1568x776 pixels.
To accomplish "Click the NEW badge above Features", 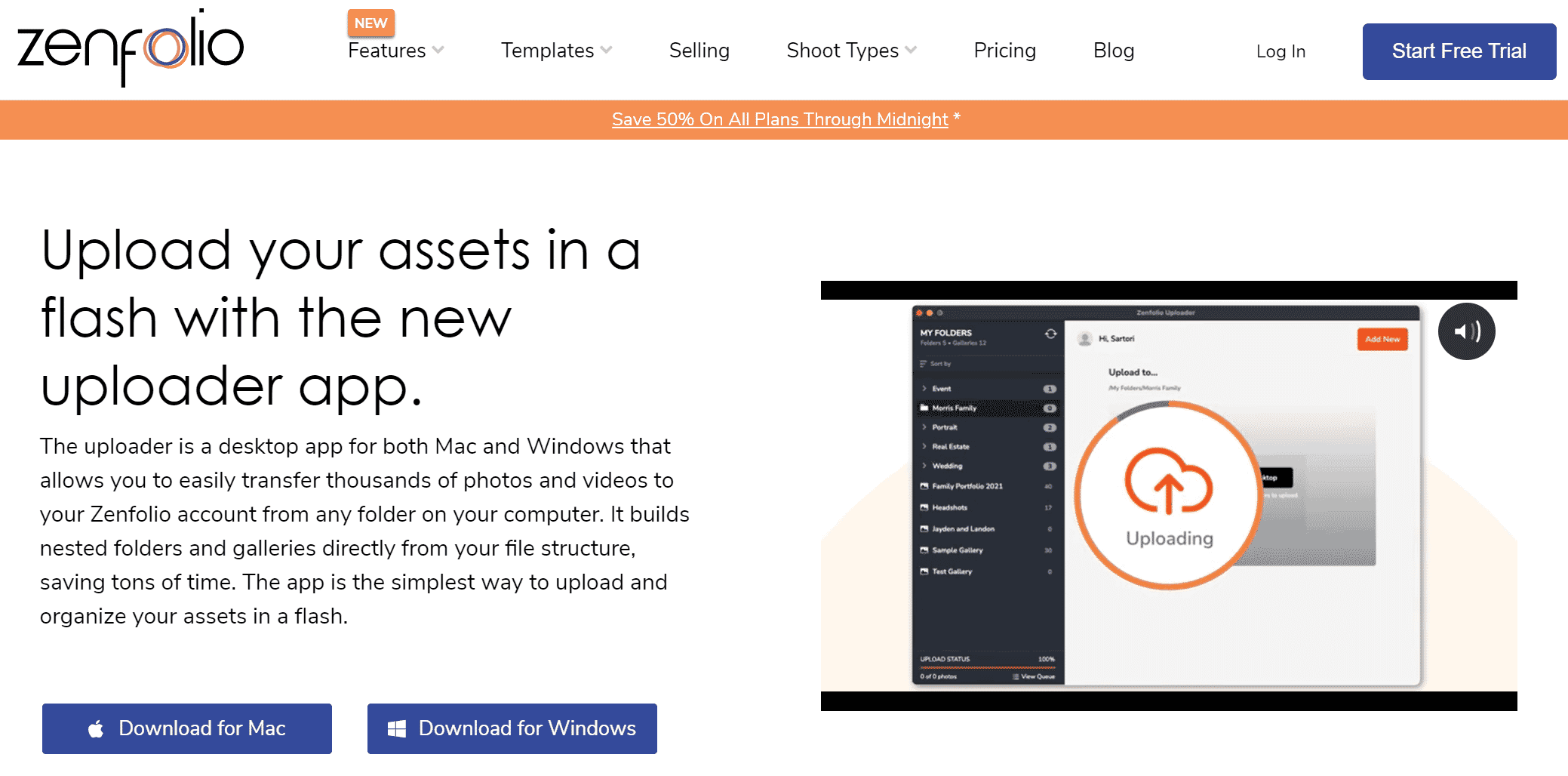I will pos(371,23).
